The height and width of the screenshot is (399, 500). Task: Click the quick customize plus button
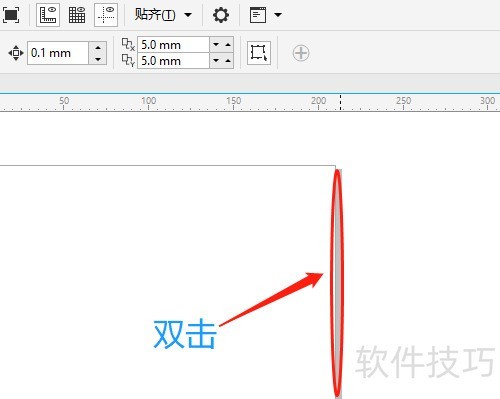coord(301,53)
